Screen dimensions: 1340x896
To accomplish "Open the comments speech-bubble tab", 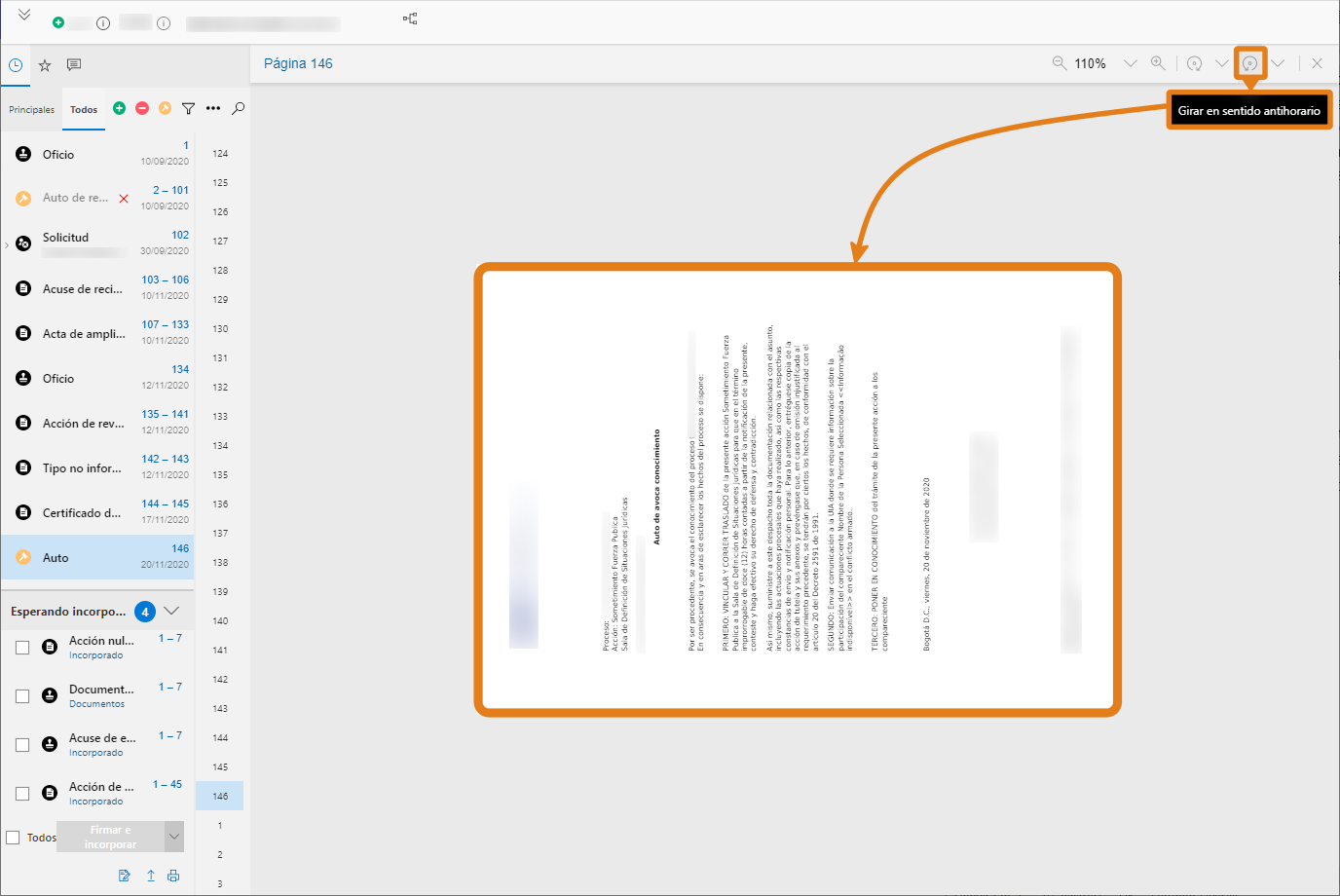I will click(74, 65).
